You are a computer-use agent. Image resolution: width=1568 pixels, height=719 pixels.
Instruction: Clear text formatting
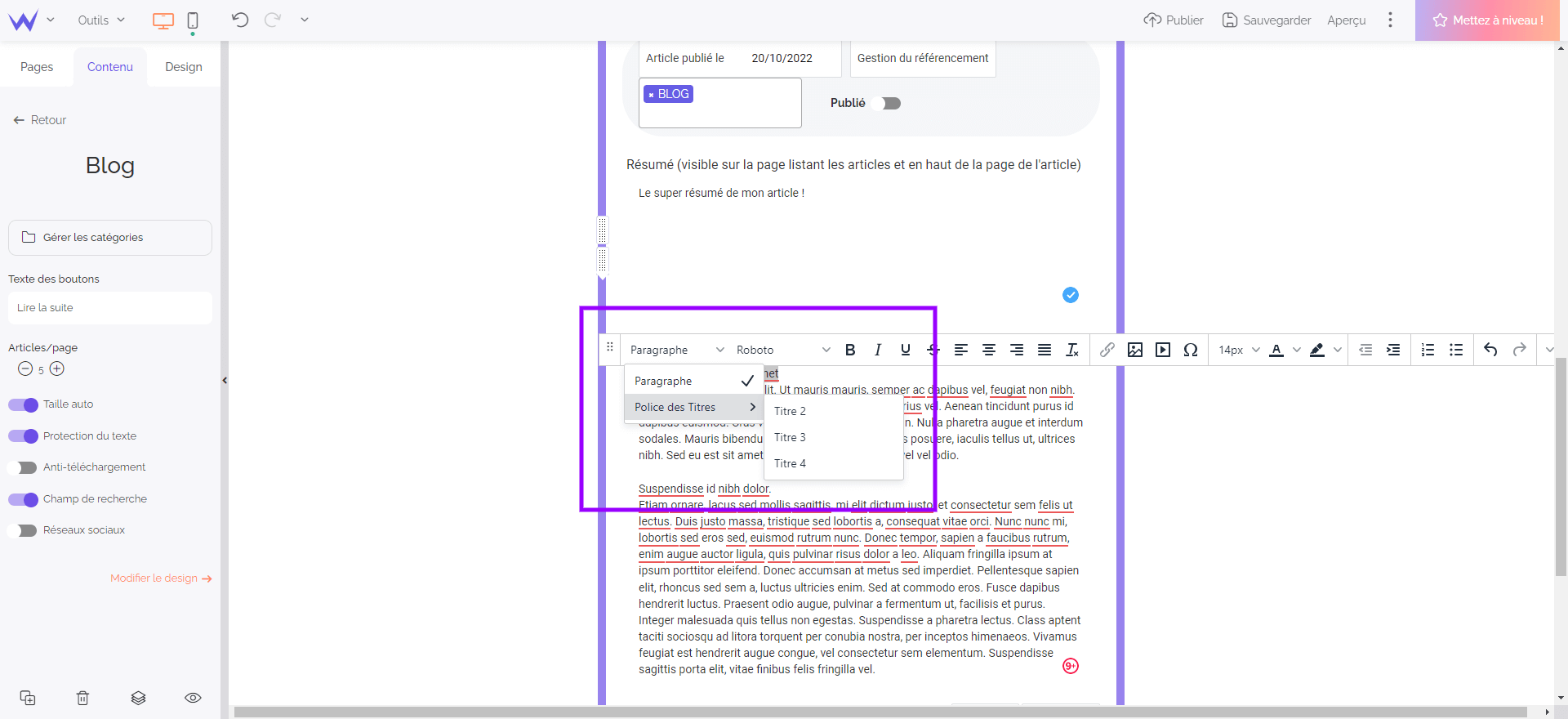pyautogui.click(x=1072, y=350)
